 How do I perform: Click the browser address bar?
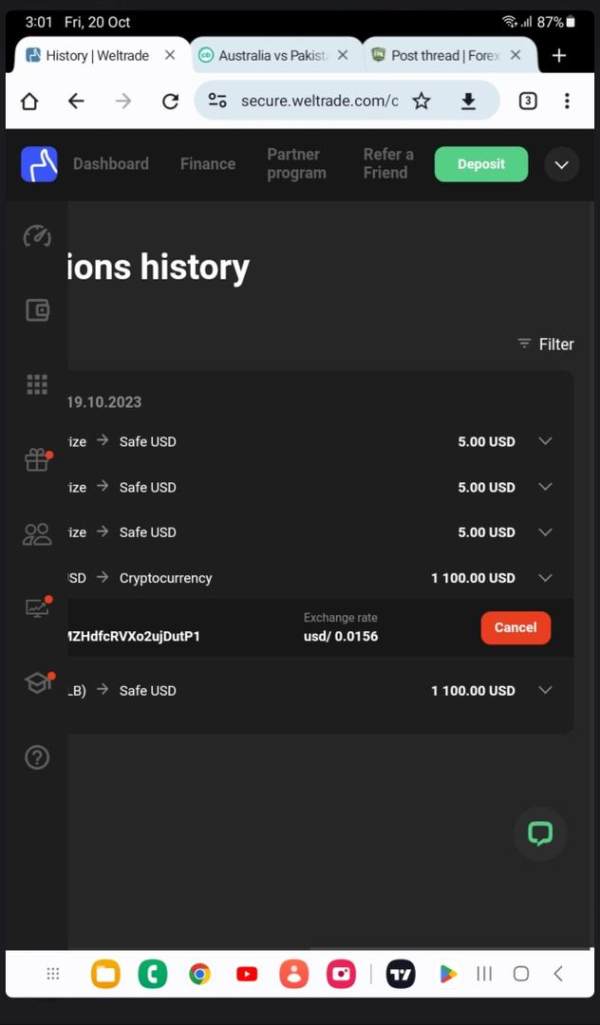click(318, 101)
